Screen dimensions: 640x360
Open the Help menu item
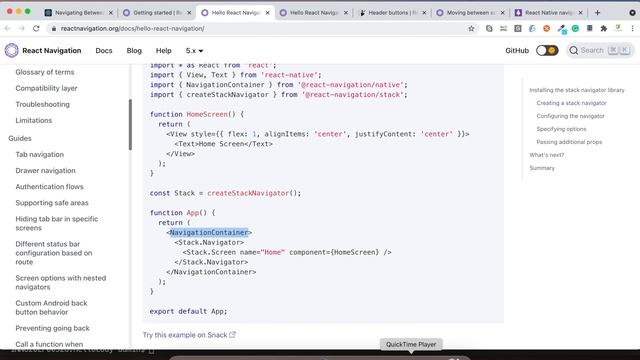click(x=163, y=51)
